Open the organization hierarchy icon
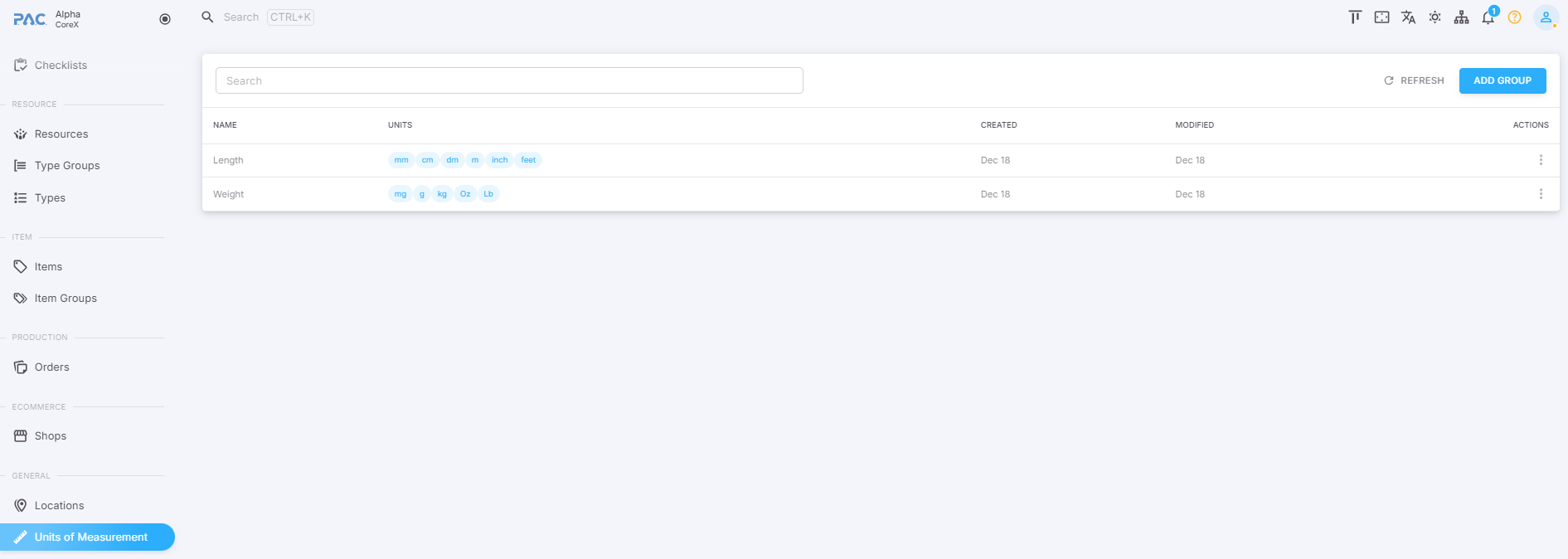 (1461, 17)
